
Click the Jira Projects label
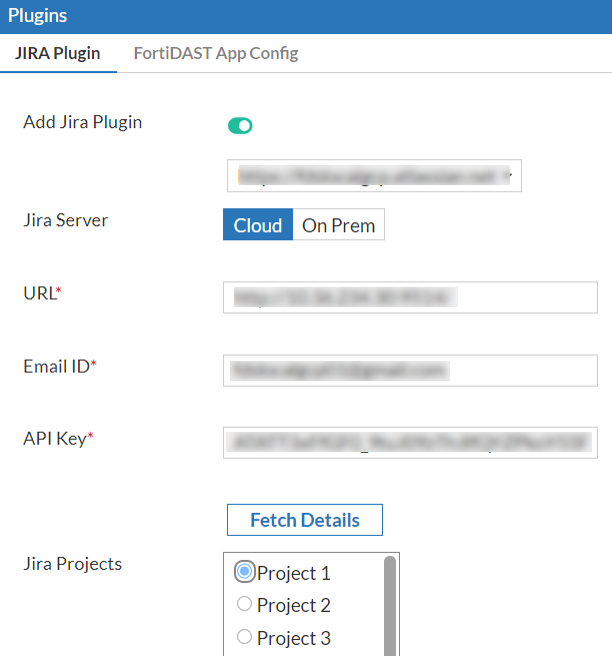click(x=72, y=564)
